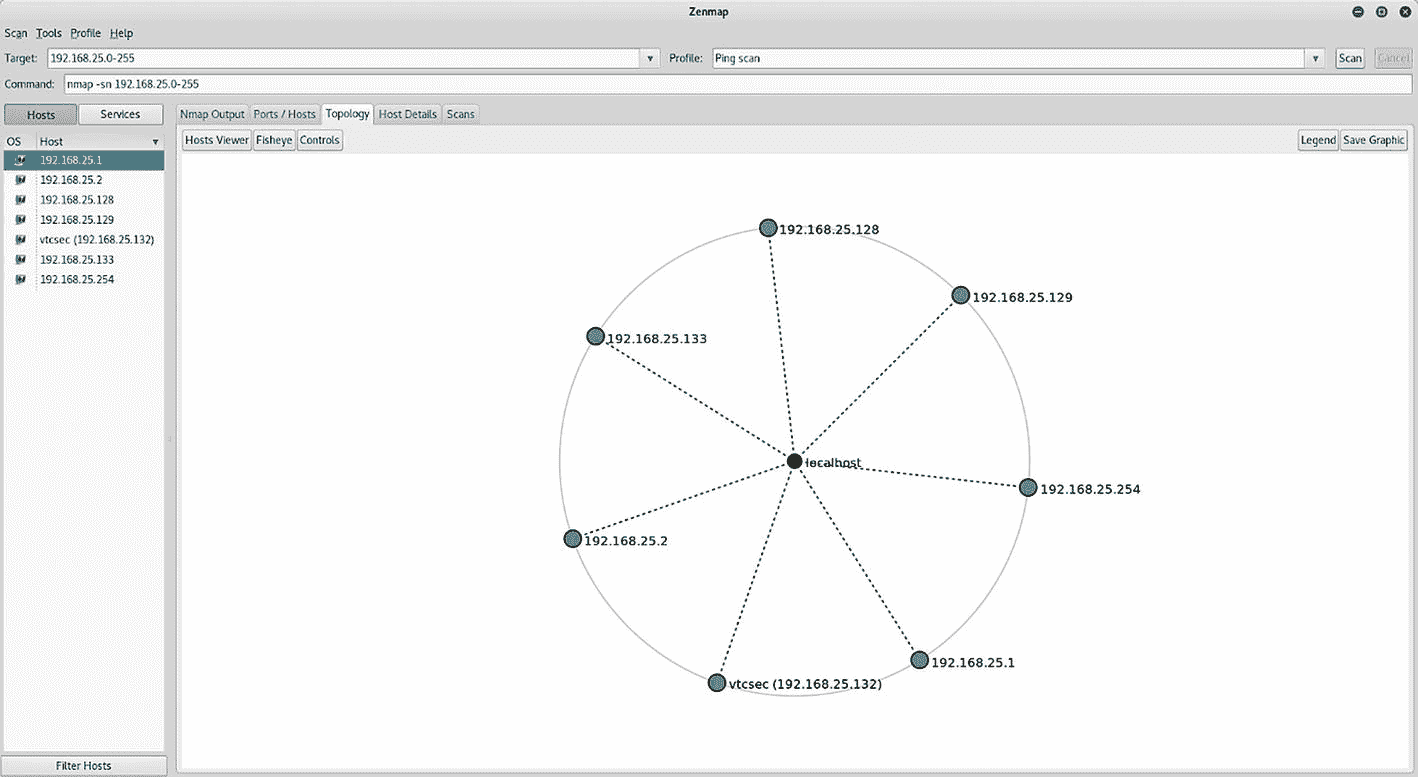This screenshot has height=777, width=1418.
Task: Open the Tools menu
Action: click(49, 33)
